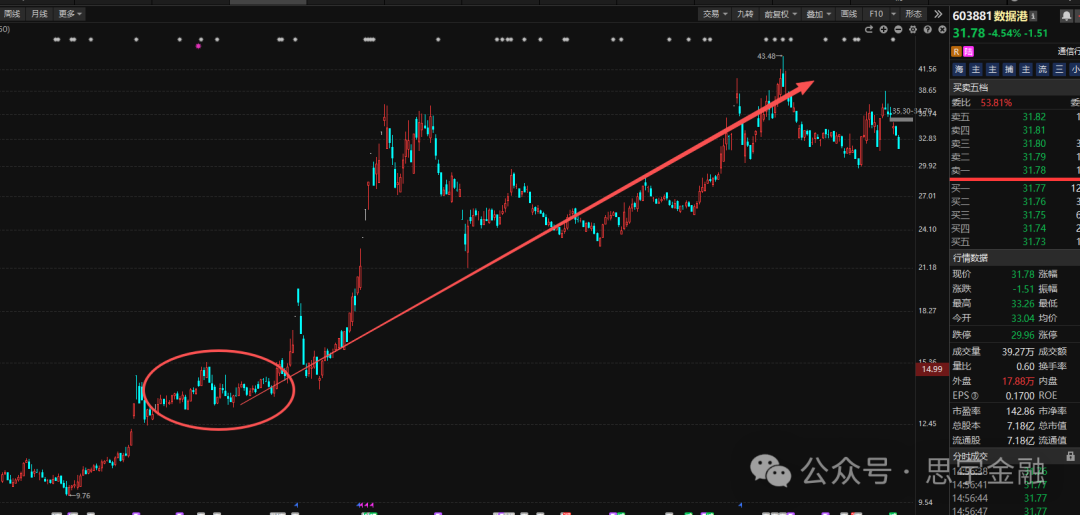
Task: Click the 形态 pattern button
Action: coord(913,14)
